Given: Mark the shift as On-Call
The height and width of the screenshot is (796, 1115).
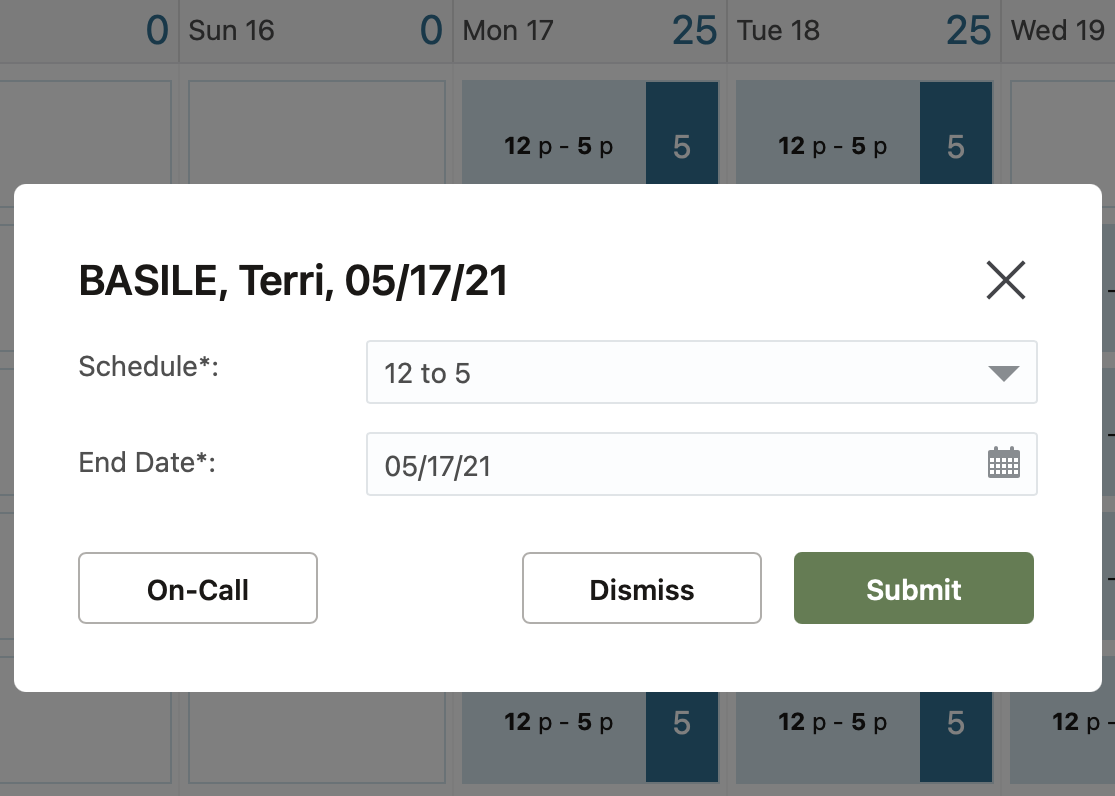Looking at the screenshot, I should pos(197,589).
